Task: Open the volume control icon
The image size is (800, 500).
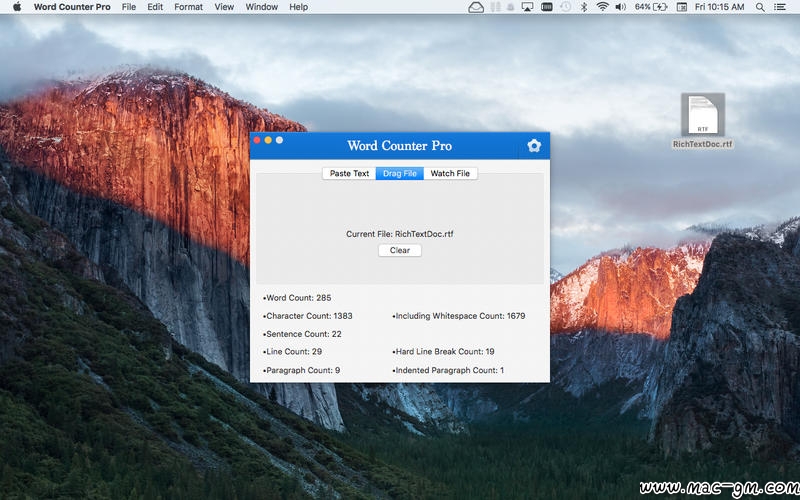Action: click(x=620, y=7)
